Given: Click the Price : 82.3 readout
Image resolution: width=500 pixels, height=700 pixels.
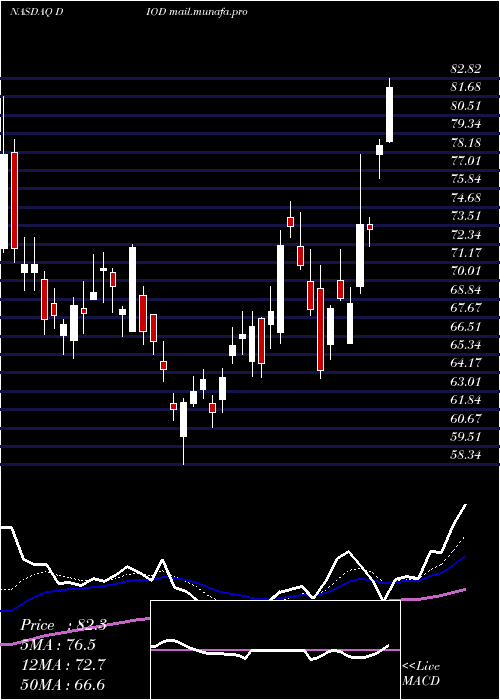Looking at the screenshot, I should point(63,625).
